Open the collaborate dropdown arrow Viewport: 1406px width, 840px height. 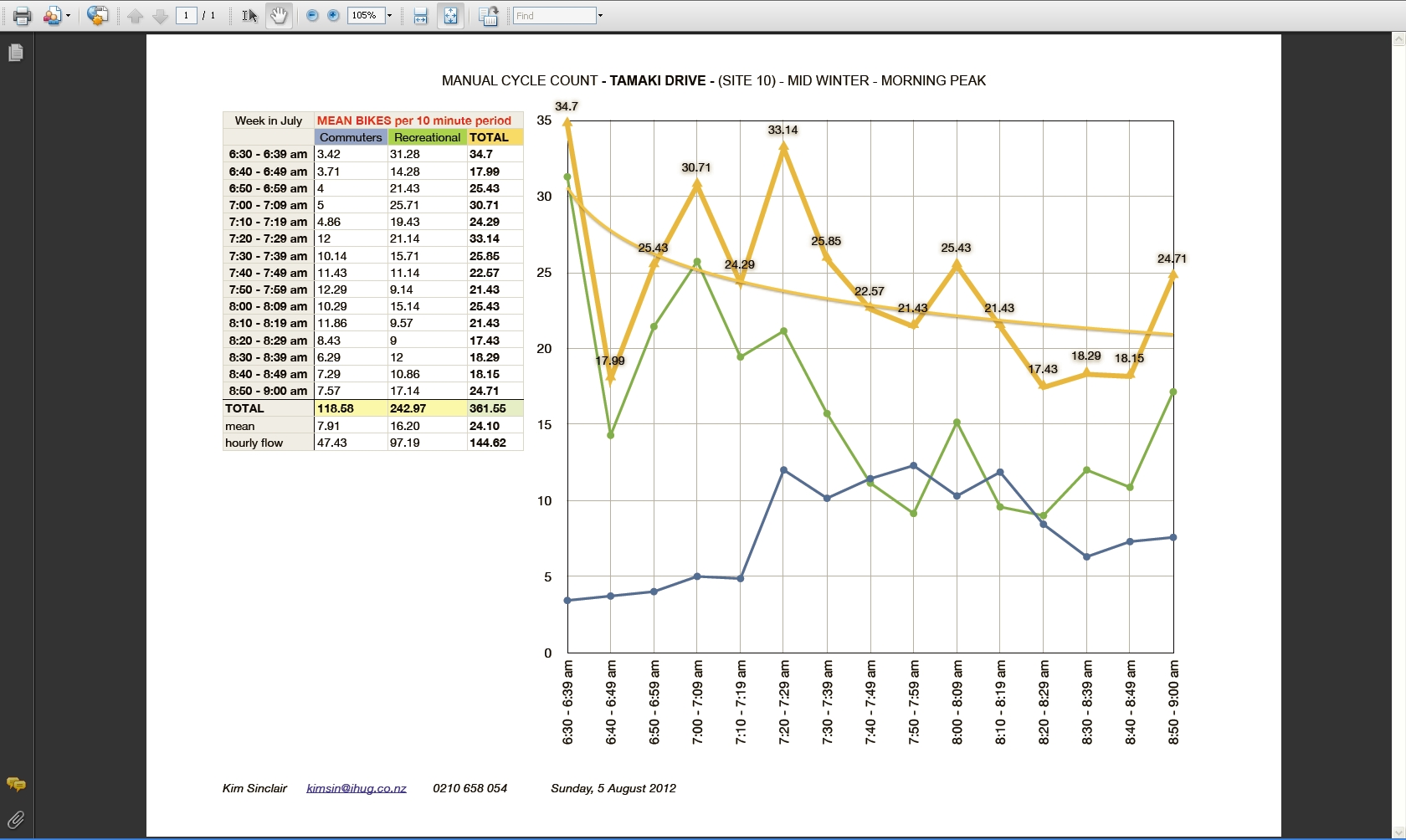pos(69,16)
